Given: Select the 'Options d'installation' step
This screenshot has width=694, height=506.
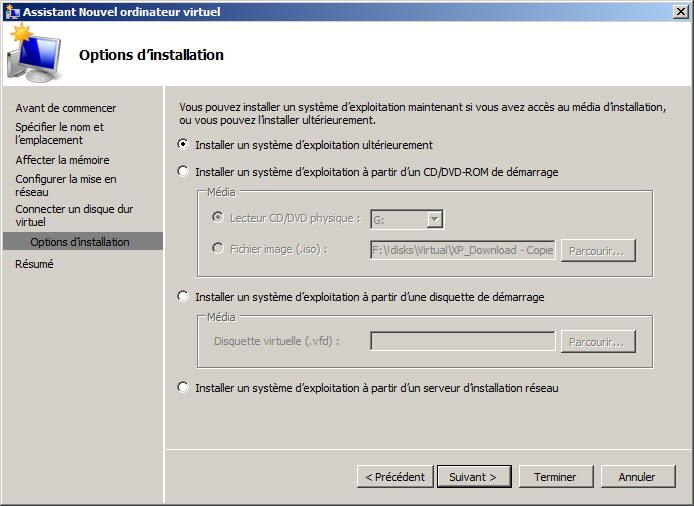Looking at the screenshot, I should 83,242.
